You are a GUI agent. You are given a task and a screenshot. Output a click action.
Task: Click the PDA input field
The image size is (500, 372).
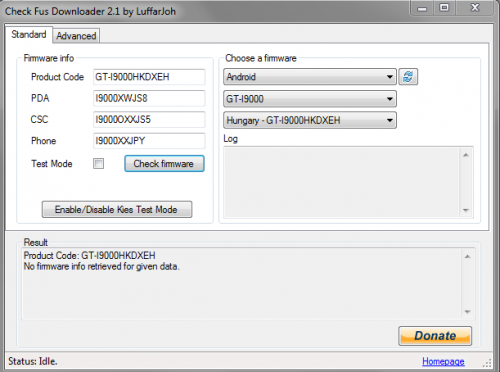[149, 98]
